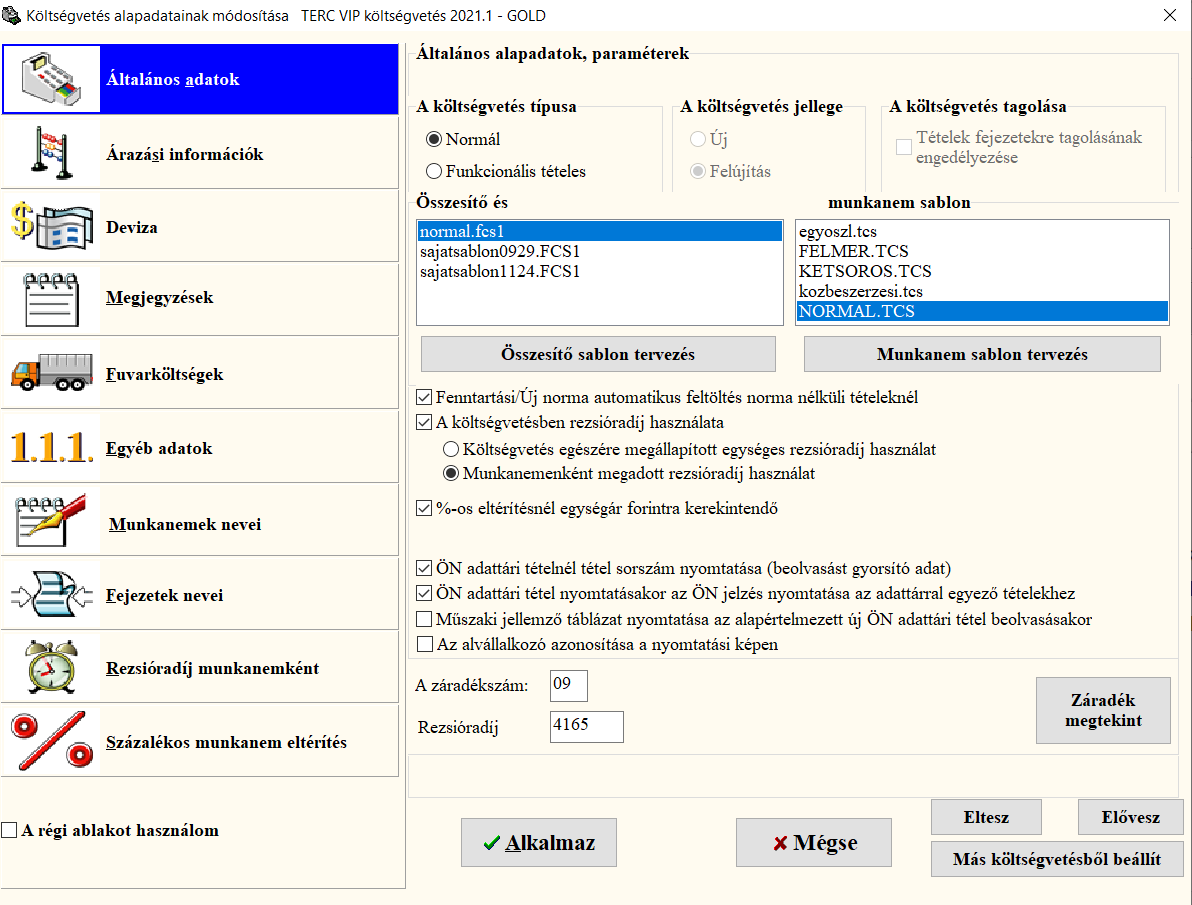1192x905 pixels.
Task: Click the Rezsióradíj value field
Action: pyautogui.click(x=587, y=726)
